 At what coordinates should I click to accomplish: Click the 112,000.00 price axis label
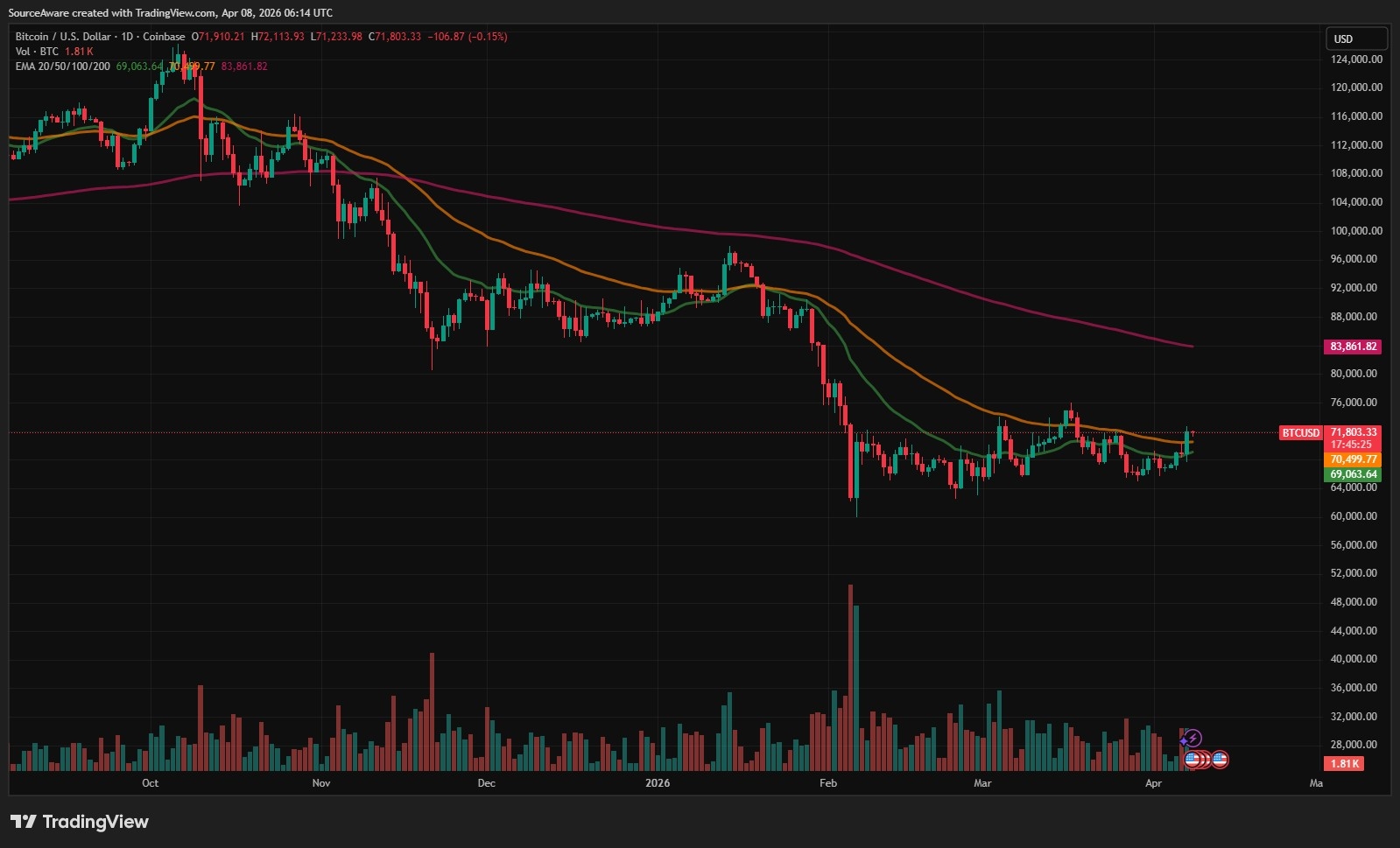coord(1356,145)
